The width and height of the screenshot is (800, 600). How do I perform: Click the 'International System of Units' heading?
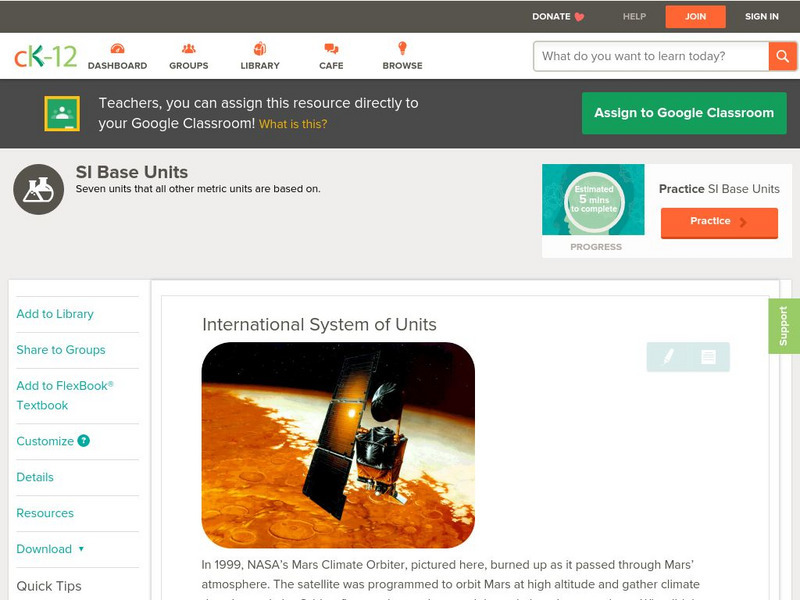[x=319, y=324]
